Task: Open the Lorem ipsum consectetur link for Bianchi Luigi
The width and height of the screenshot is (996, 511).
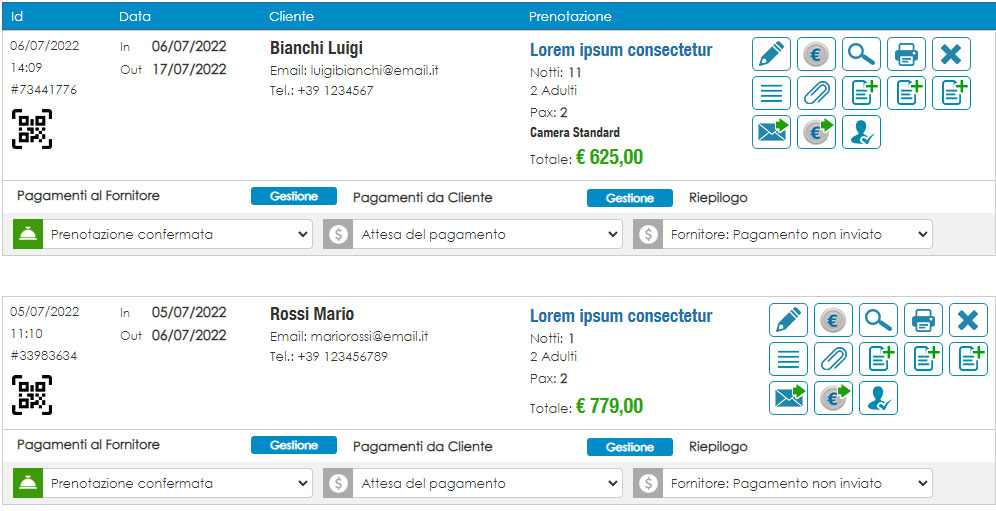Action: click(621, 50)
